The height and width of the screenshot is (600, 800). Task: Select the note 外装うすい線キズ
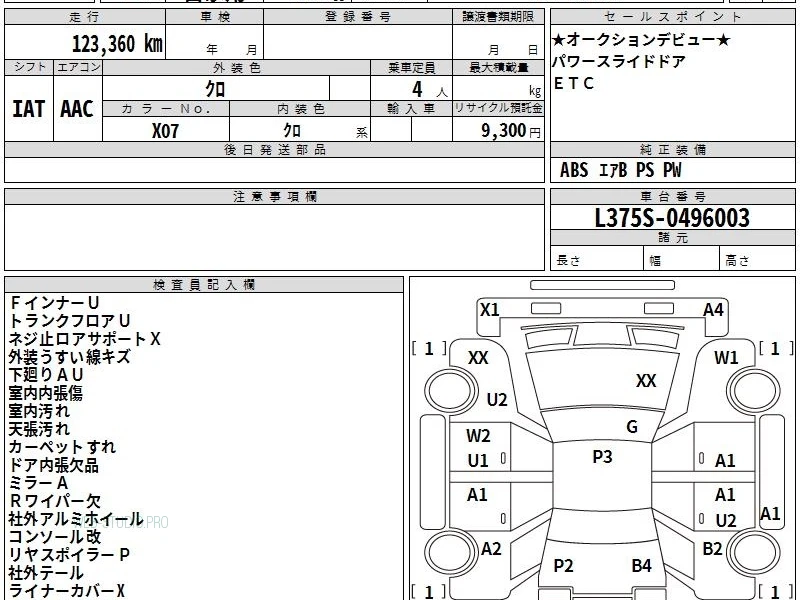pyautogui.click(x=70, y=357)
